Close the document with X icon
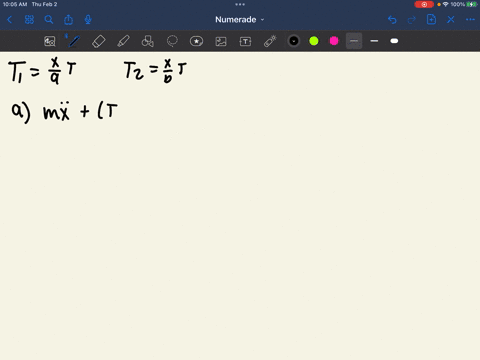The image size is (480, 360). pyautogui.click(x=451, y=20)
